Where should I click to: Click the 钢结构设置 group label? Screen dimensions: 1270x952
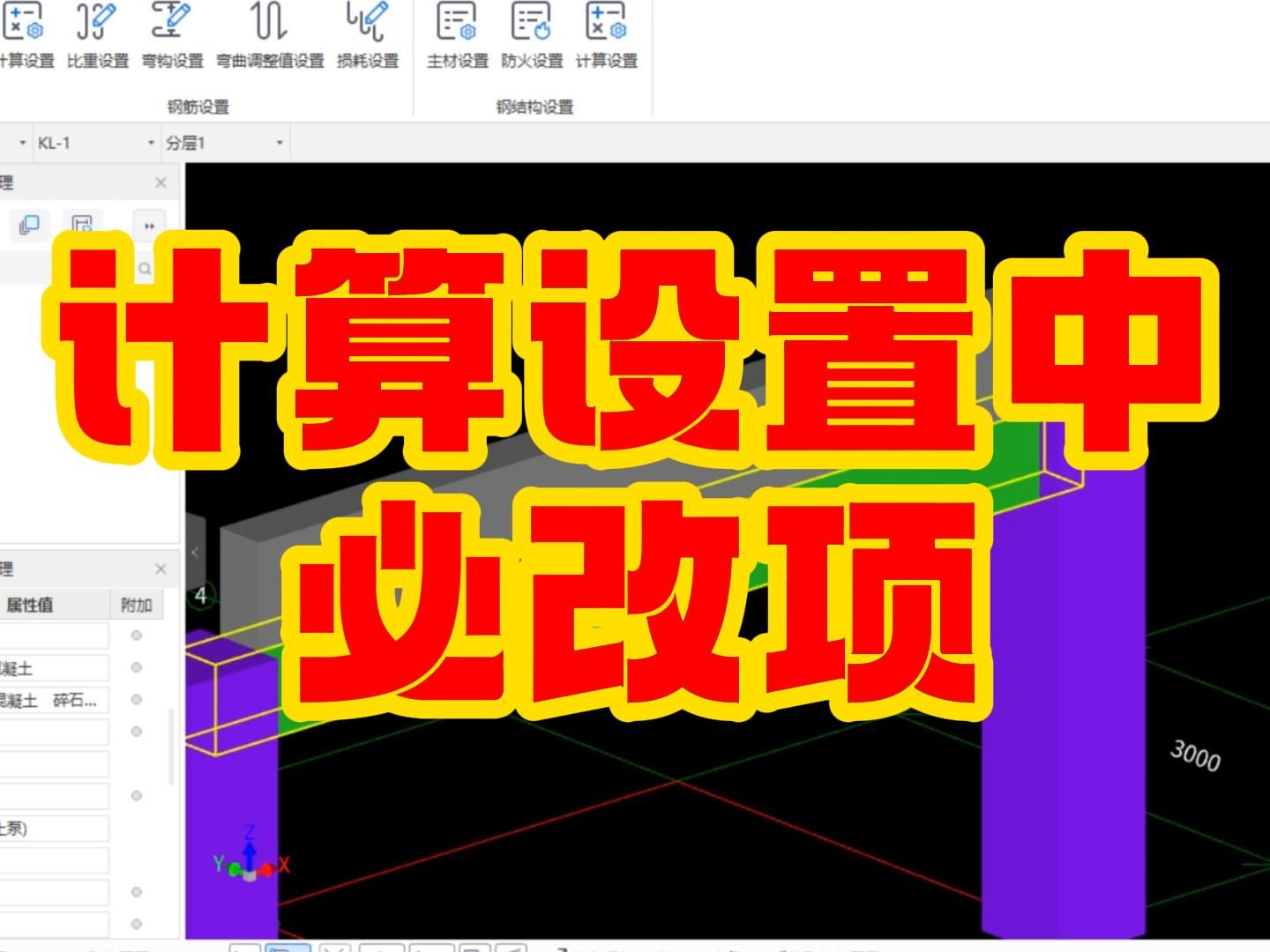(x=534, y=107)
